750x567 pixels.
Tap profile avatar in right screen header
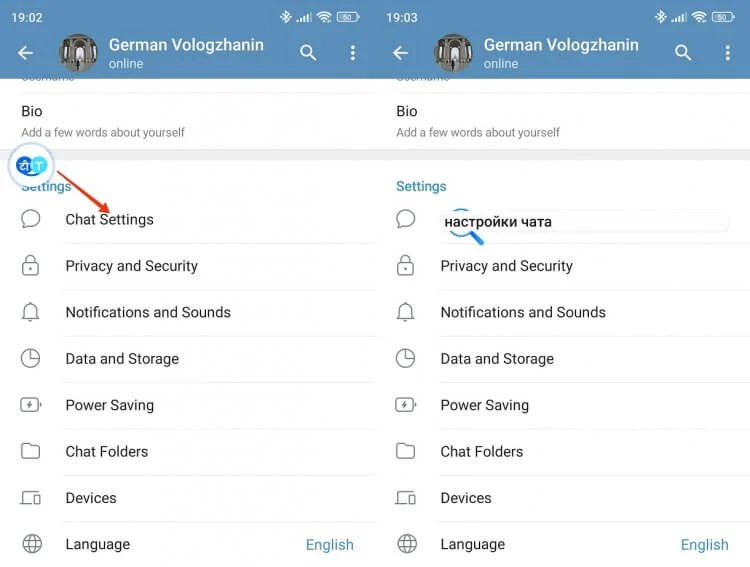point(453,53)
